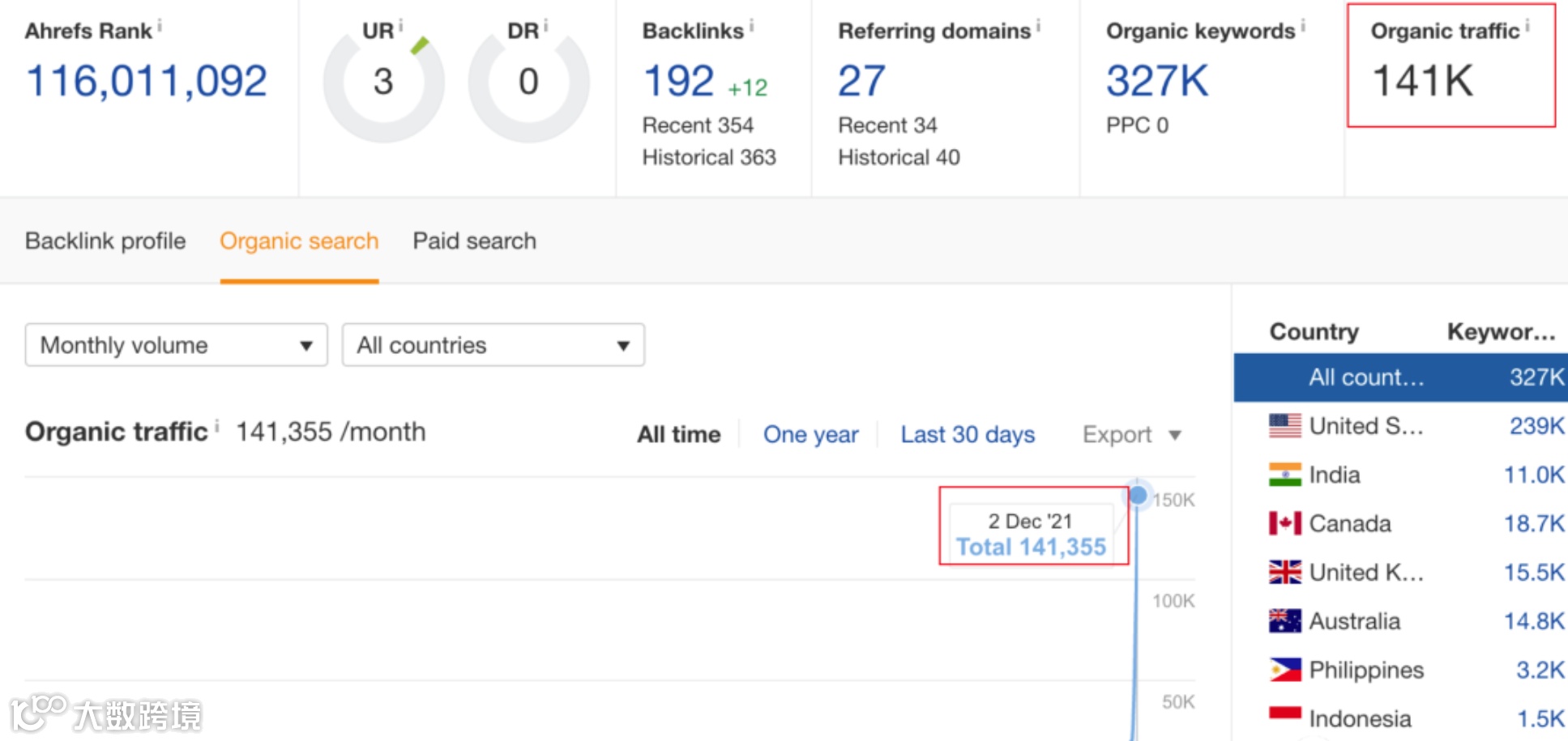Switch chart to One year

click(810, 435)
